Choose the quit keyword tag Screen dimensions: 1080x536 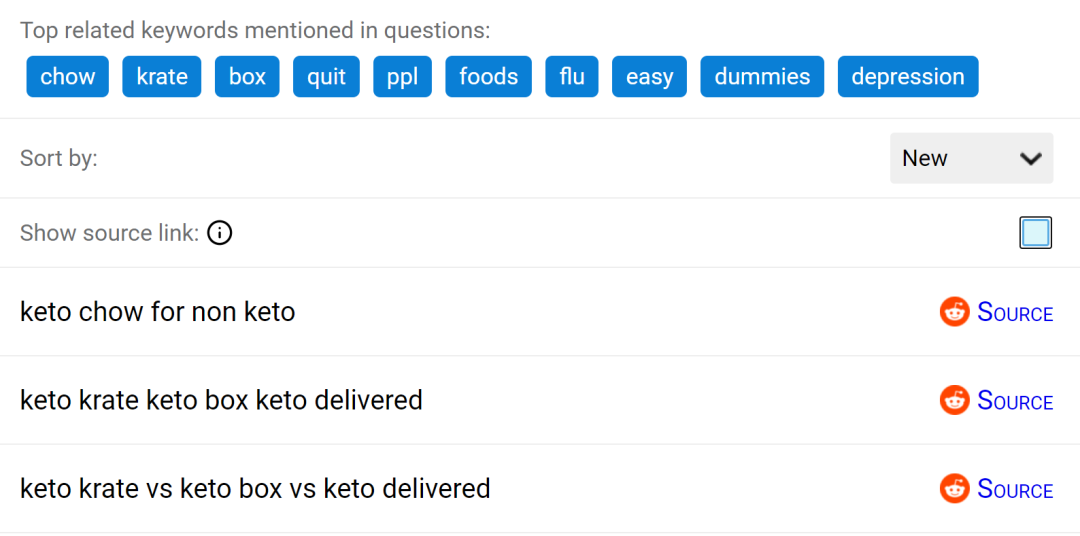(326, 77)
